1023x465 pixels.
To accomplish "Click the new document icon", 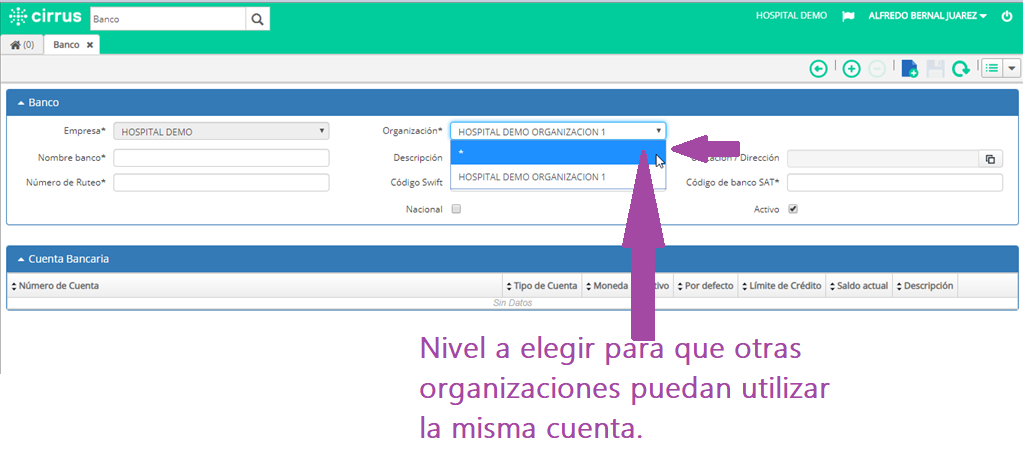I will click(909, 68).
